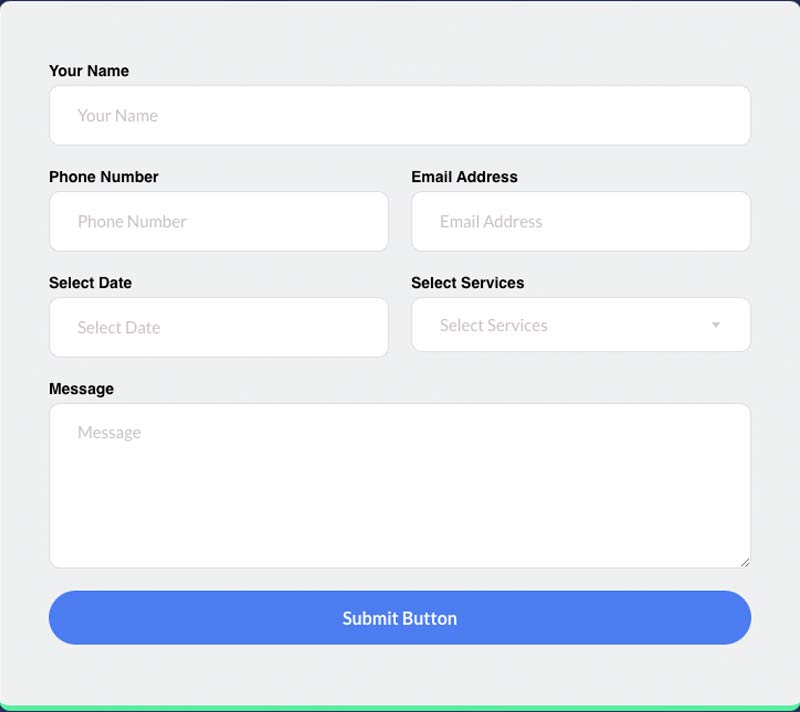Image resolution: width=800 pixels, height=712 pixels.
Task: Open the Select Services dropdown
Action: (x=580, y=325)
